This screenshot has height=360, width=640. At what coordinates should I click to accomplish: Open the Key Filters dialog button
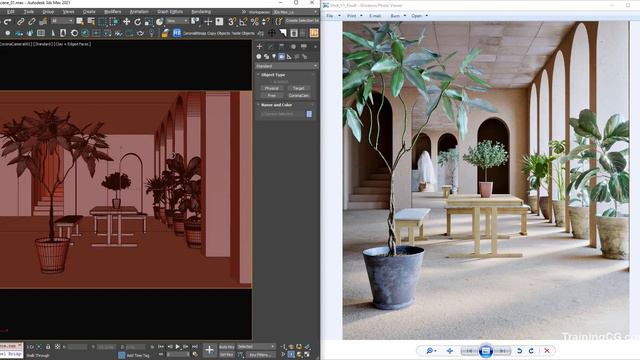point(260,355)
